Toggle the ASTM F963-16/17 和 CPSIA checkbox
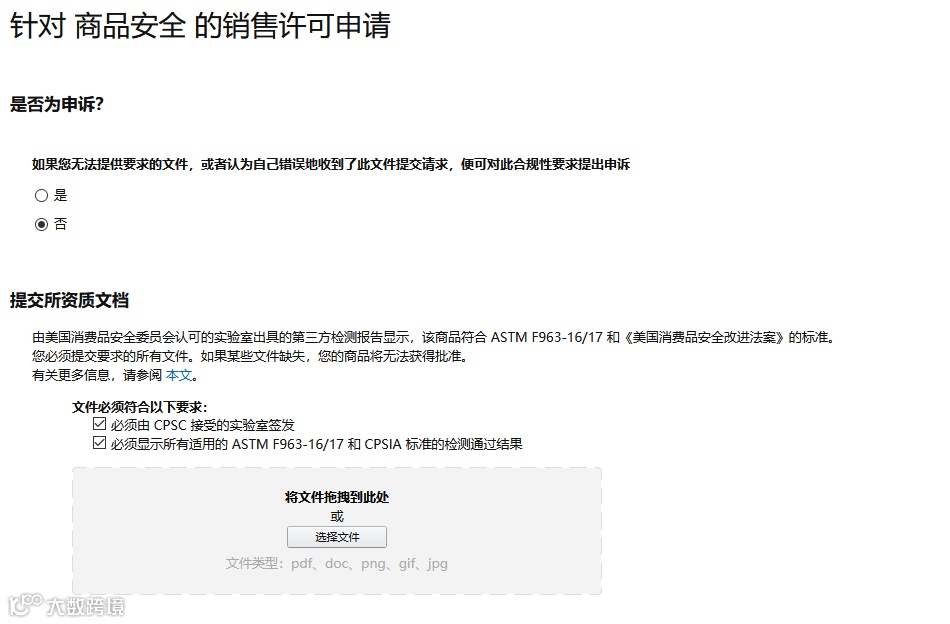The height and width of the screenshot is (624, 950). (x=99, y=443)
